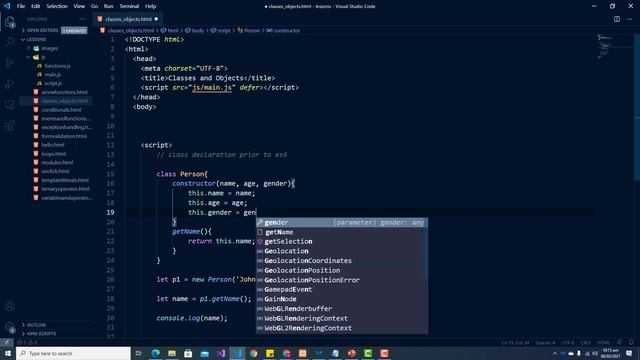640x360 pixels.
Task: Click the remote window status bar icon
Action: click(7, 342)
